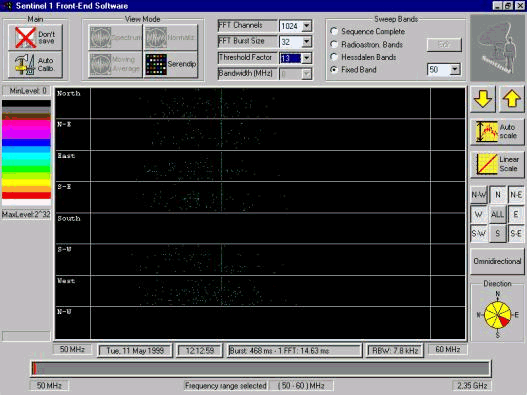The width and height of the screenshot is (527, 395).
Task: Open FFT Burst Size dropdown
Action: tap(307, 42)
